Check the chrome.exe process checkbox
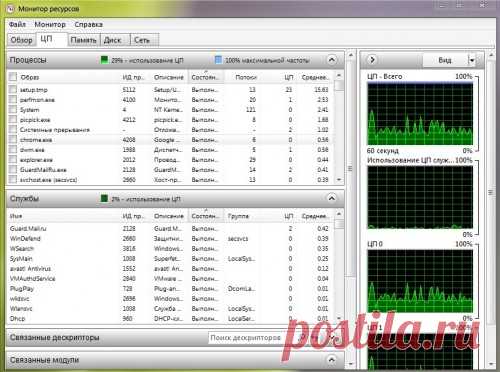 coord(13,140)
